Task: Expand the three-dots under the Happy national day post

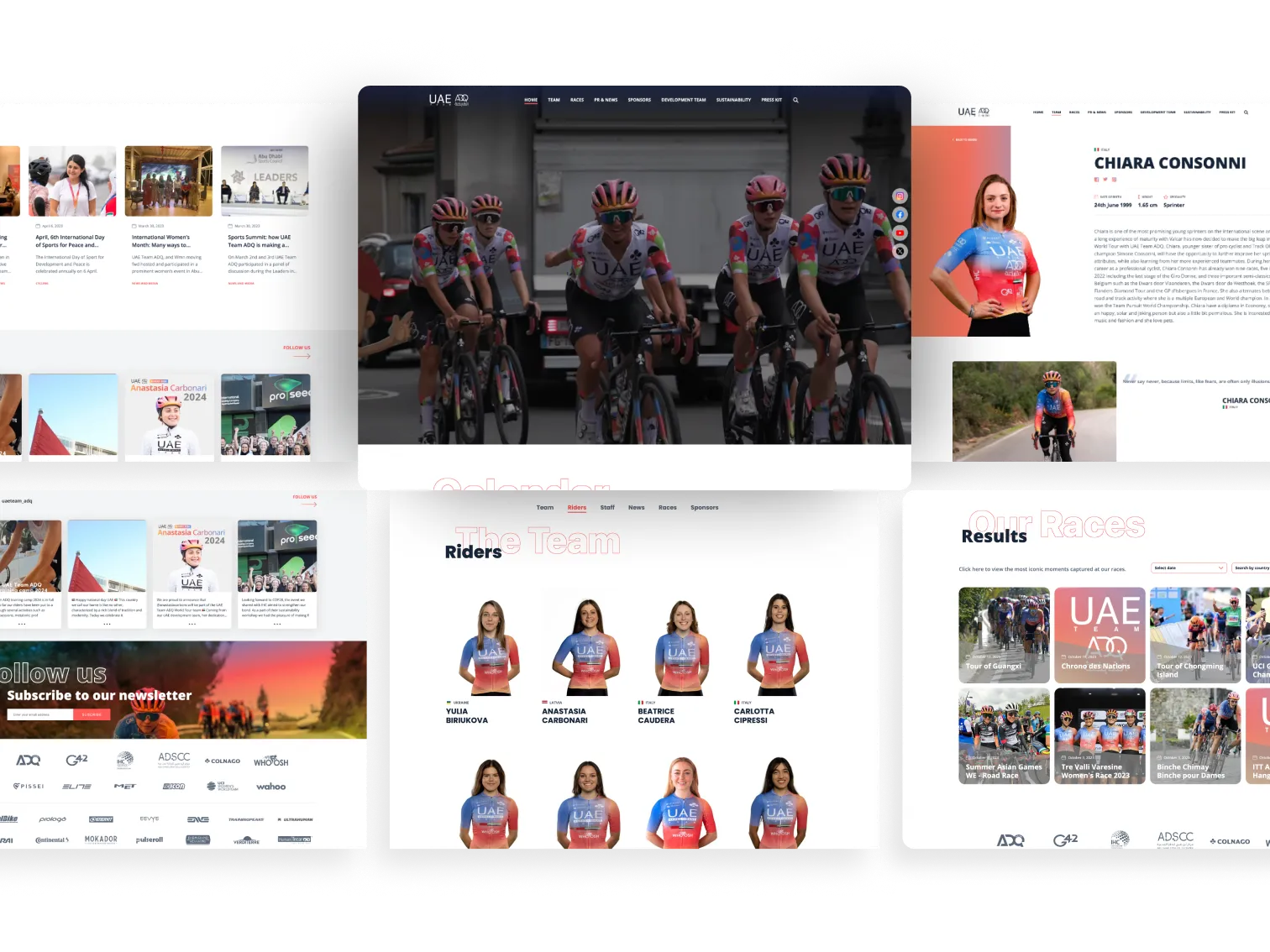Action: (107, 625)
